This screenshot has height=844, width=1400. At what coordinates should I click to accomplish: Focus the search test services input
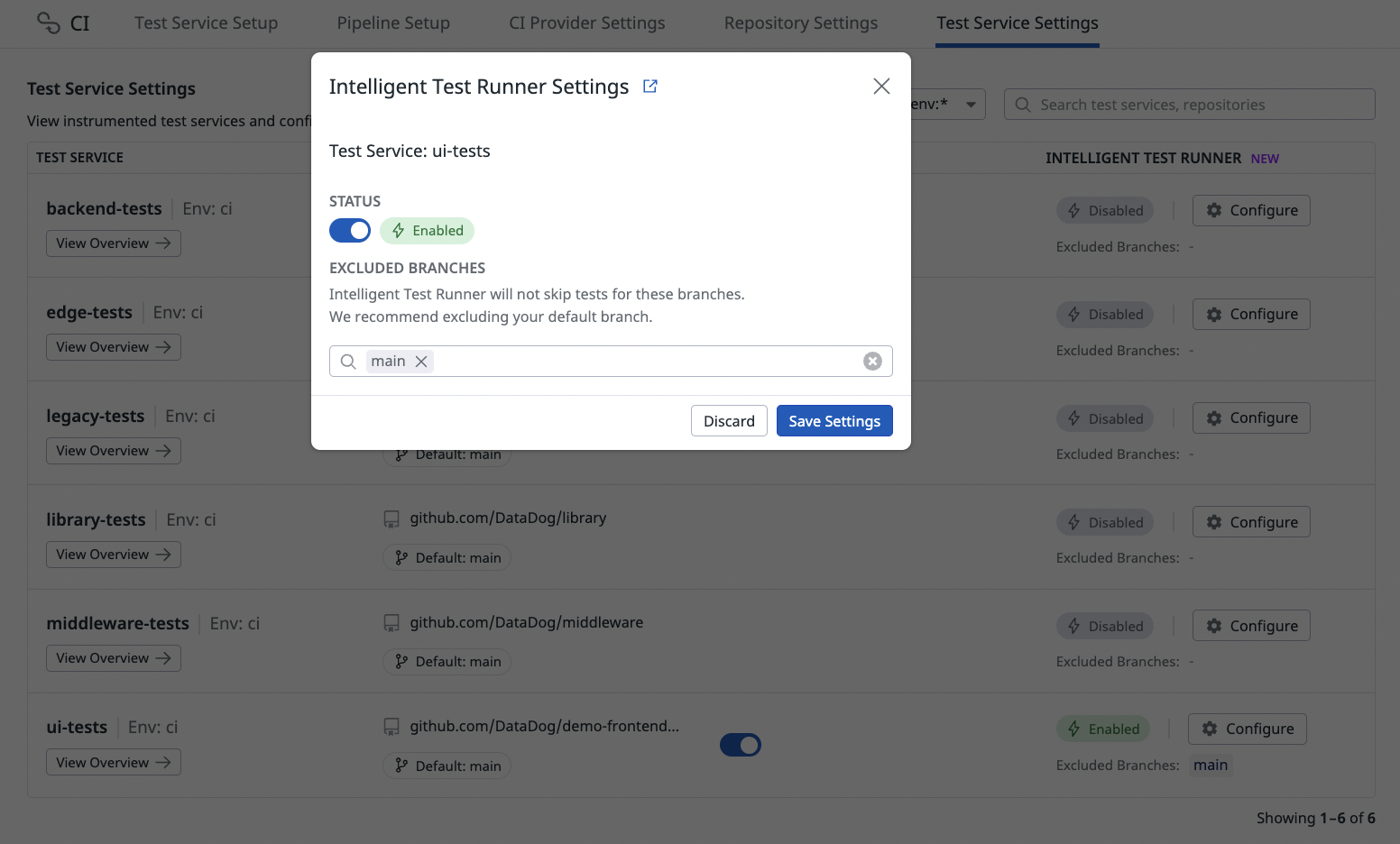[1200, 105]
